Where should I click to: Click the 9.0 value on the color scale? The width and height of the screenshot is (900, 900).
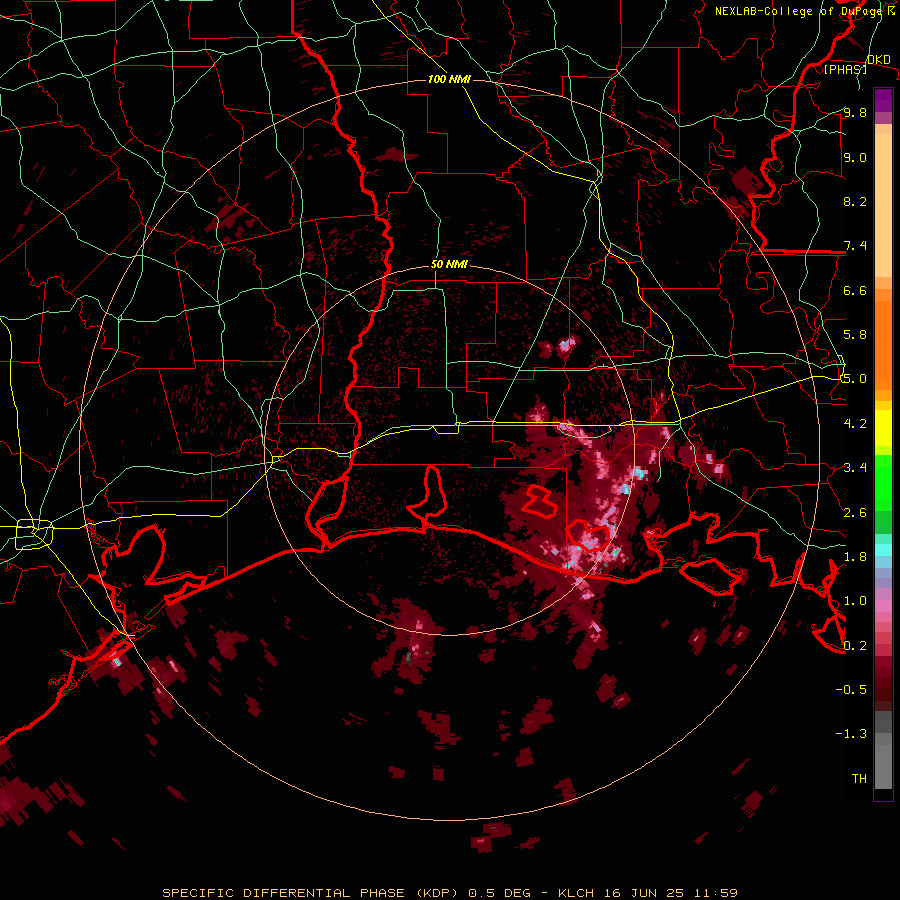tap(855, 157)
